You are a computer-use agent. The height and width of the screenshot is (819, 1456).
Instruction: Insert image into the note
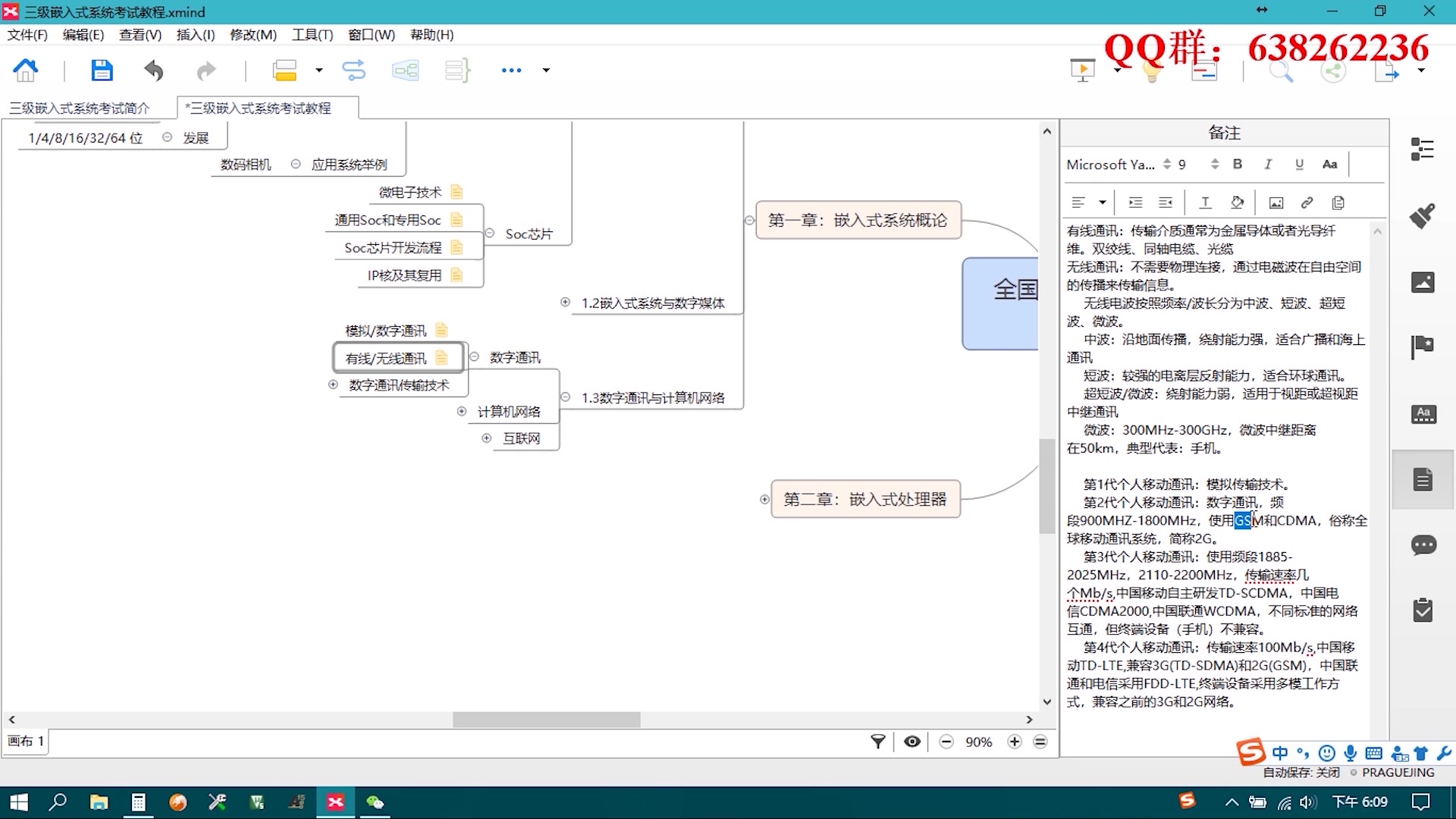[x=1276, y=202]
